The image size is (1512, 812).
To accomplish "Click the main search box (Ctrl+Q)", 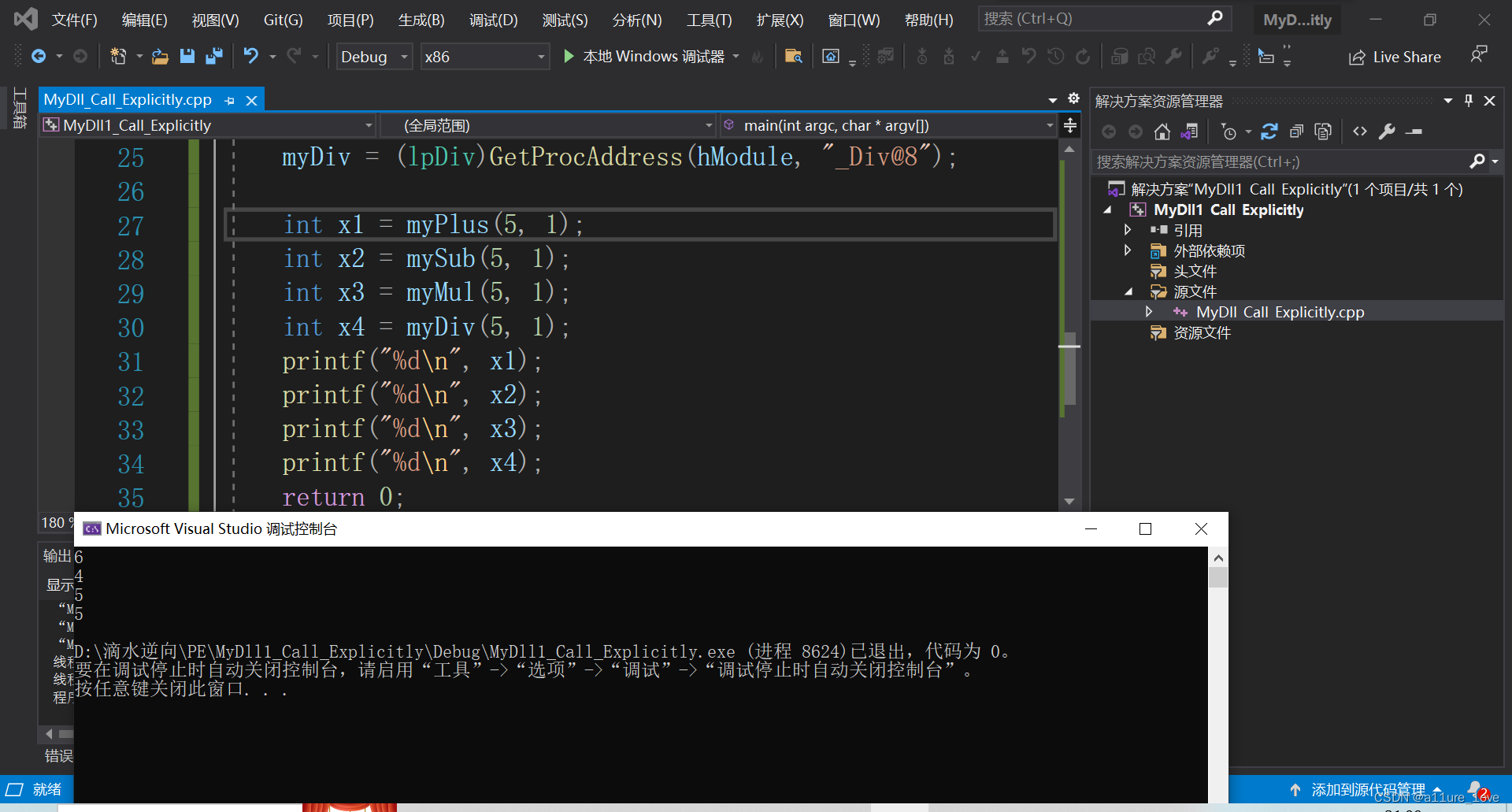I will (1104, 19).
